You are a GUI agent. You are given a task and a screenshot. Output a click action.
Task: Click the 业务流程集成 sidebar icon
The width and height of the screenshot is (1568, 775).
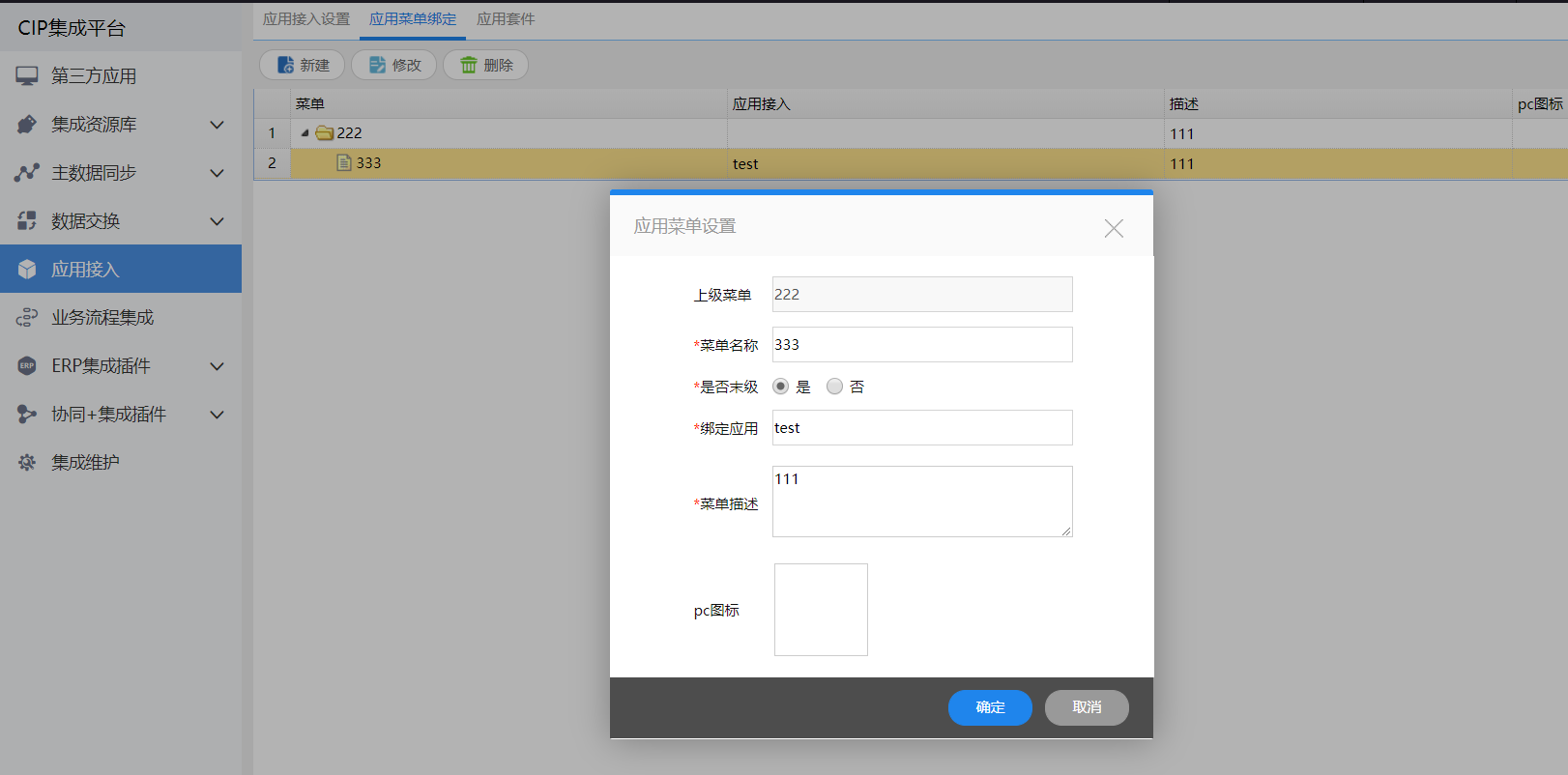tap(27, 318)
